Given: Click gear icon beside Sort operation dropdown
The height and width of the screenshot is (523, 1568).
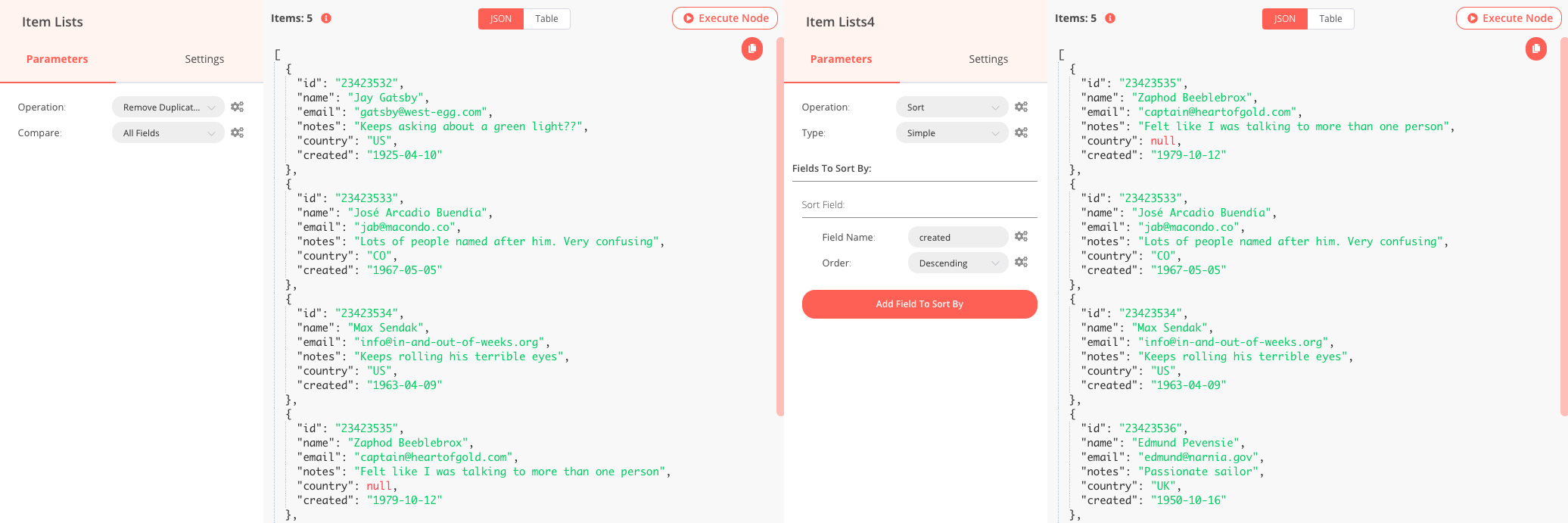Looking at the screenshot, I should click(x=1021, y=107).
